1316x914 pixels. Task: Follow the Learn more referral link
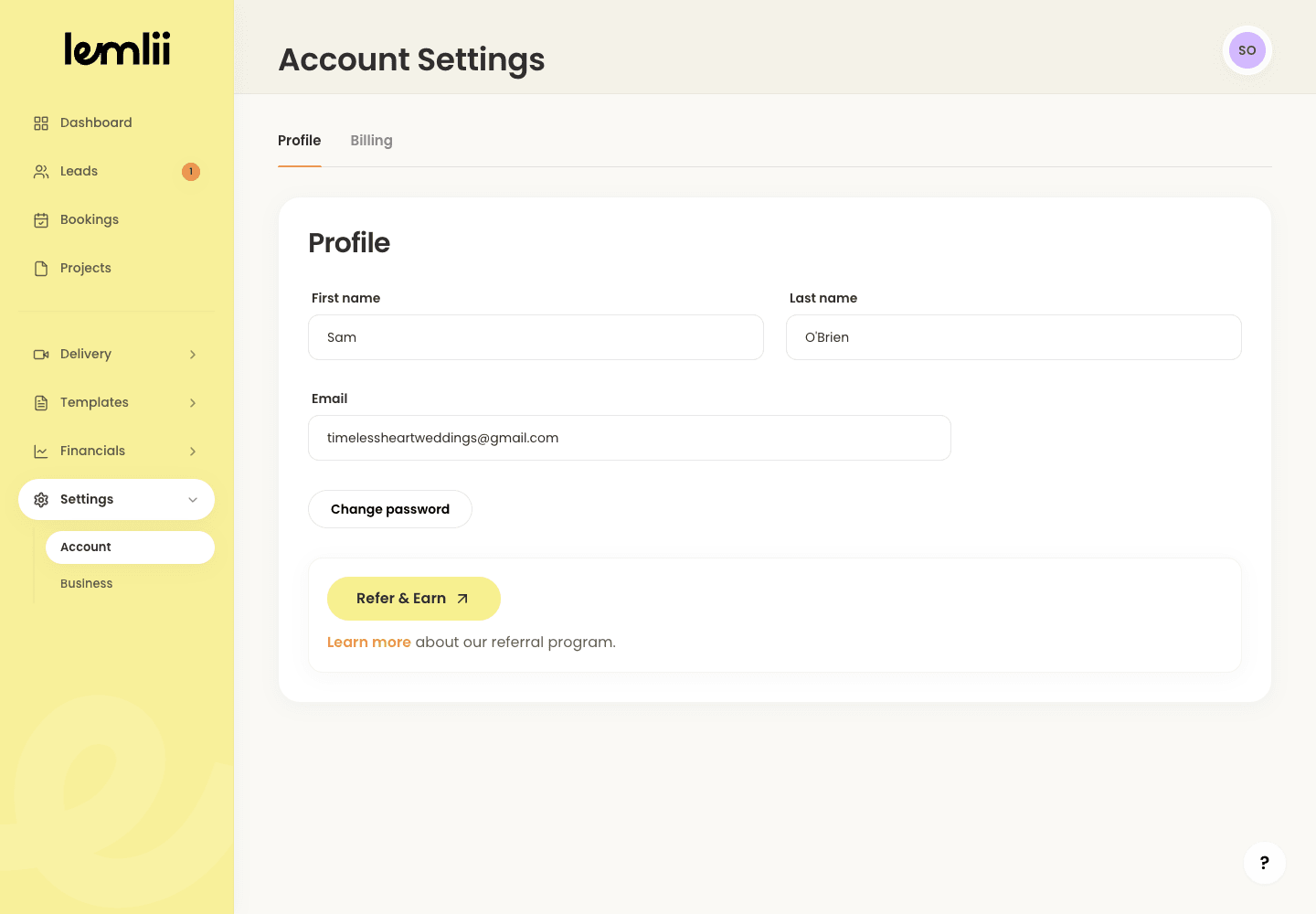369,643
